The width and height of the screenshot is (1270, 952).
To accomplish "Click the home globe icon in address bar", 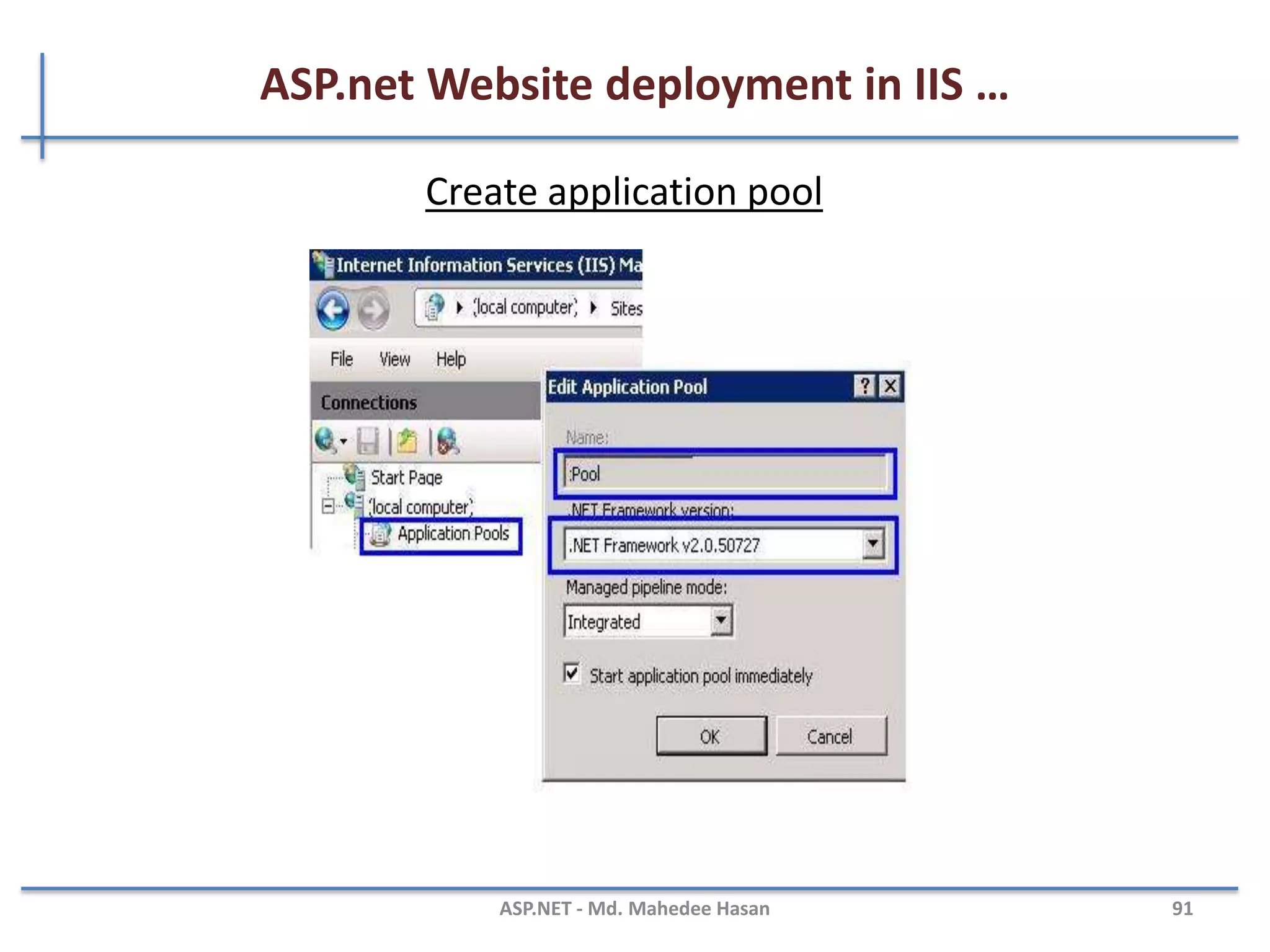I will (435, 307).
